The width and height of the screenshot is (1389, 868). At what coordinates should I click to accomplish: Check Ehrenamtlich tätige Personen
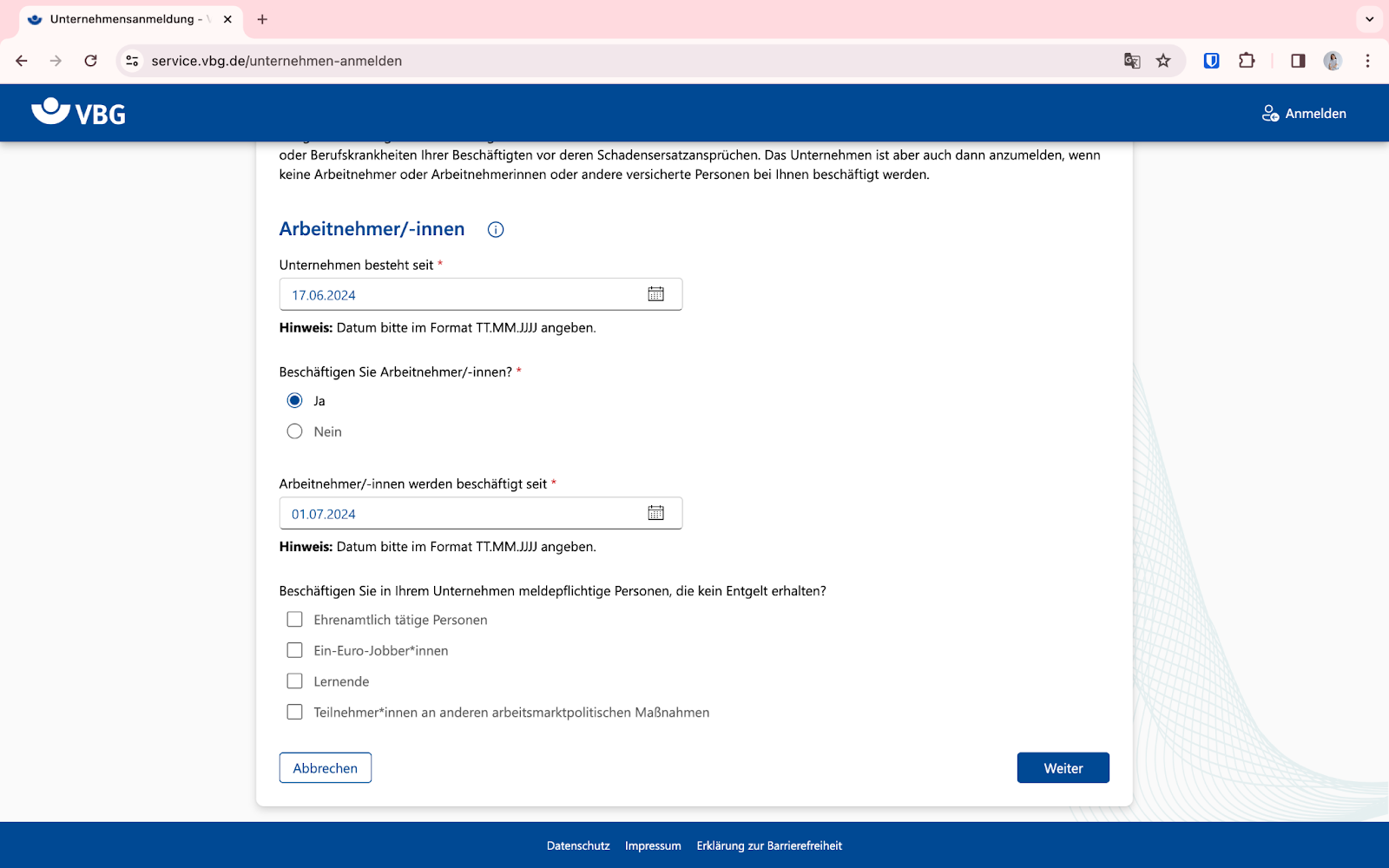295,620
